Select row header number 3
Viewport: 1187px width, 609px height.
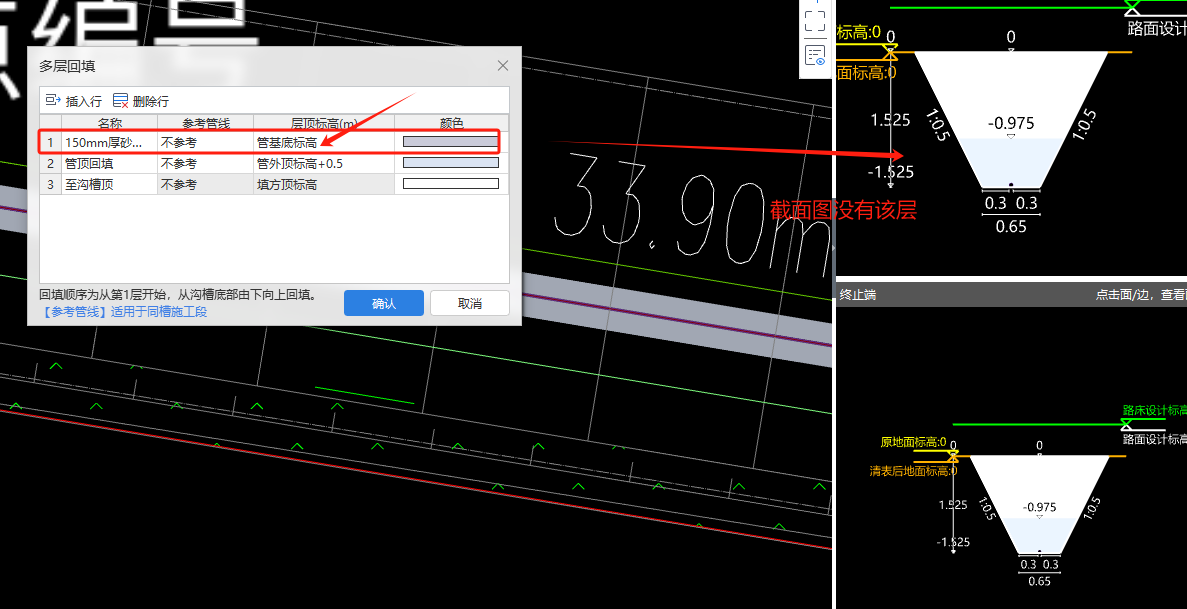coord(51,184)
